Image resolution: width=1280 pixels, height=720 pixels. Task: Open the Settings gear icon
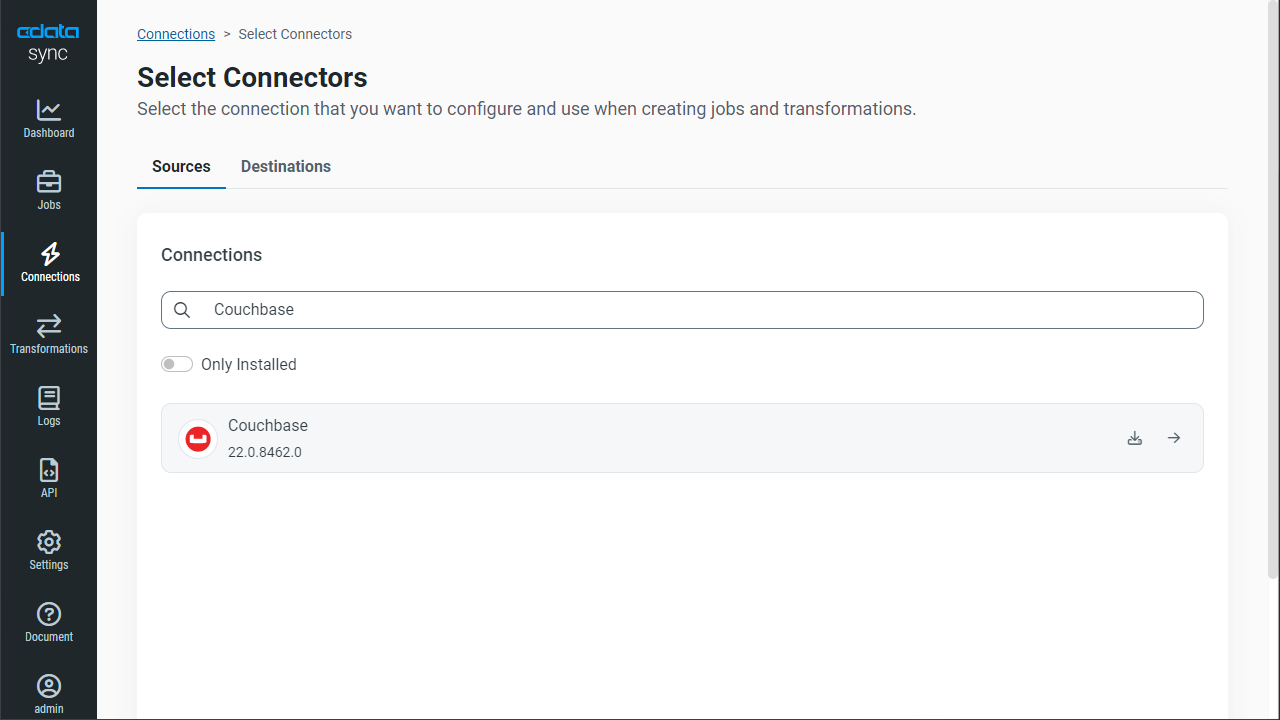pyautogui.click(x=49, y=542)
